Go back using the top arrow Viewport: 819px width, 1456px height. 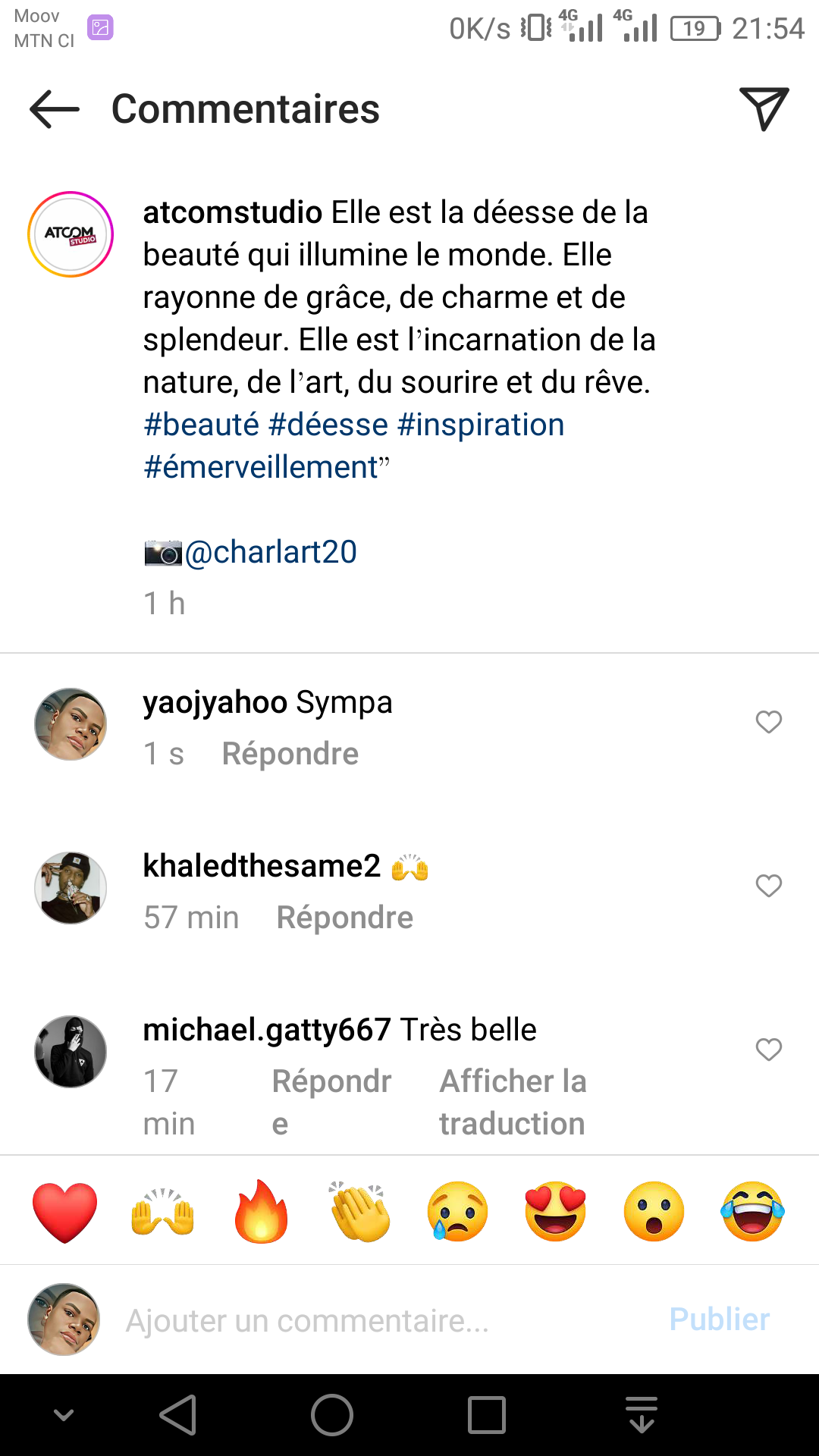[55, 110]
